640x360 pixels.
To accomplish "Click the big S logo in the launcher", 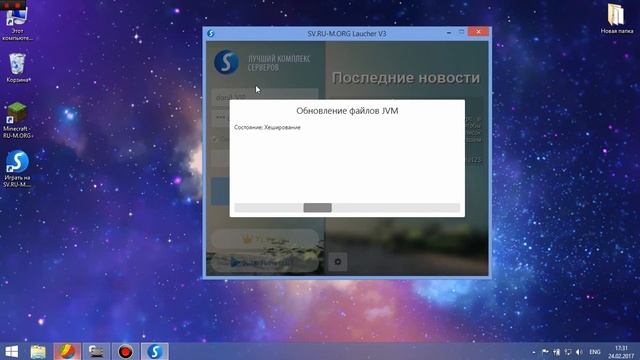I will coord(226,62).
